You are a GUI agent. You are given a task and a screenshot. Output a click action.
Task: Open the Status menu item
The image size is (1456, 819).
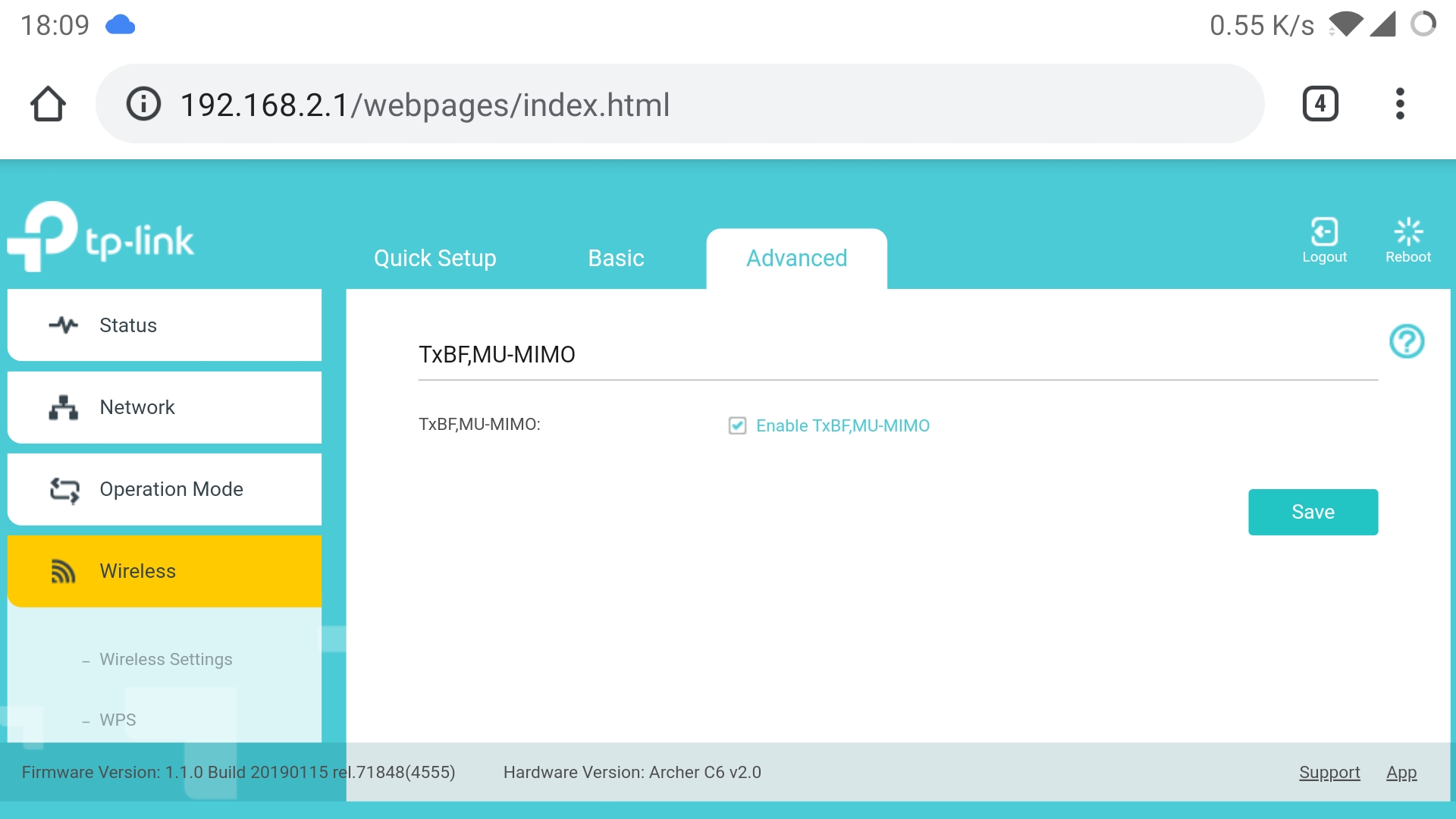165,325
